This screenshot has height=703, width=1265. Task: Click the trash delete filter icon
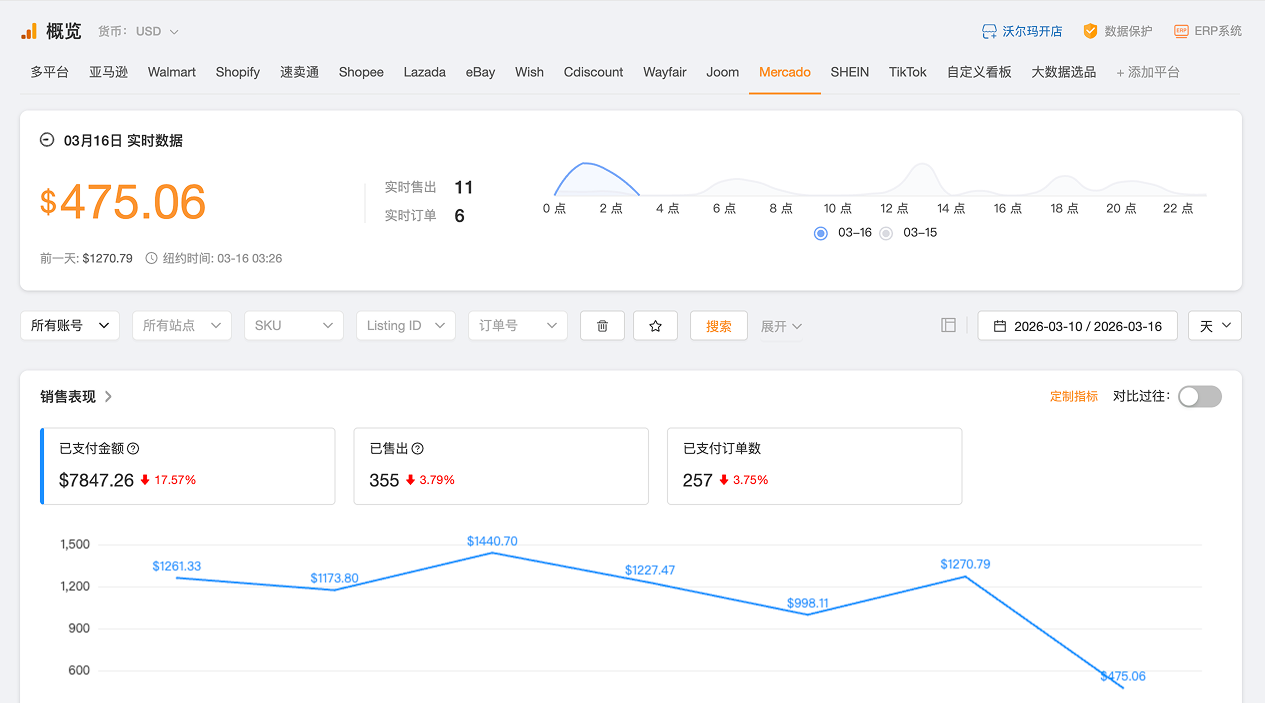pyautogui.click(x=602, y=326)
